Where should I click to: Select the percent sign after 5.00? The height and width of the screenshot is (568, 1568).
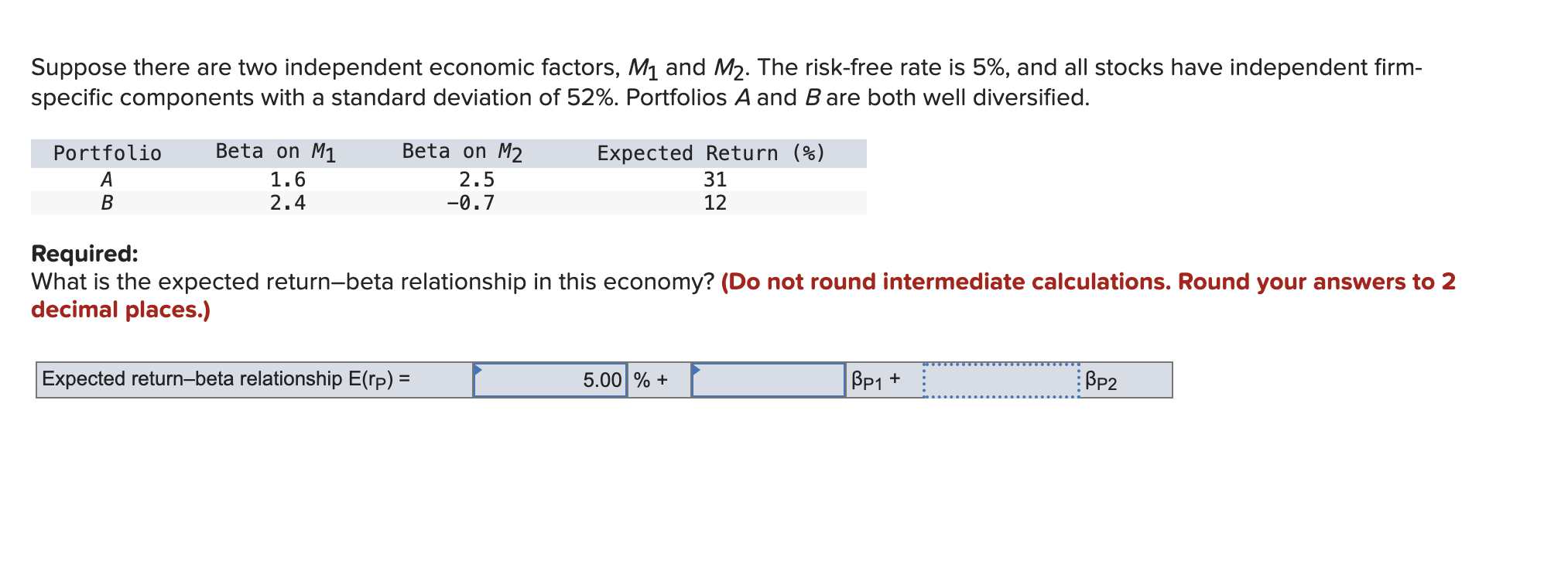tap(641, 381)
